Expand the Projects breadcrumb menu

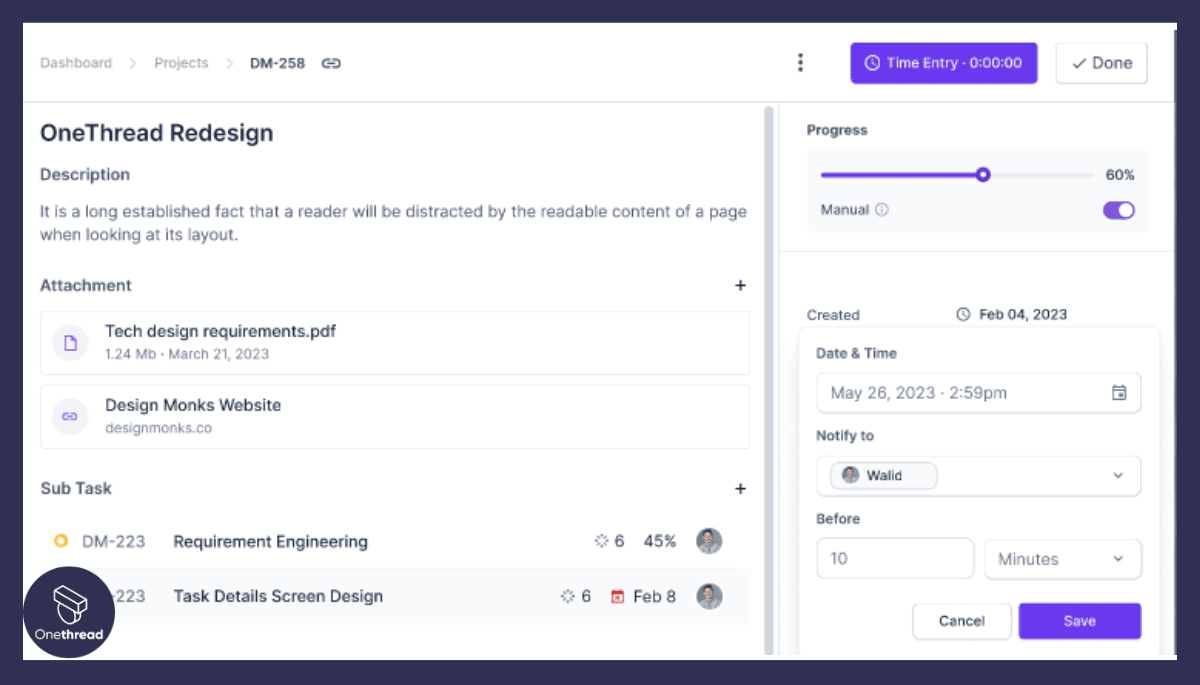click(x=181, y=62)
